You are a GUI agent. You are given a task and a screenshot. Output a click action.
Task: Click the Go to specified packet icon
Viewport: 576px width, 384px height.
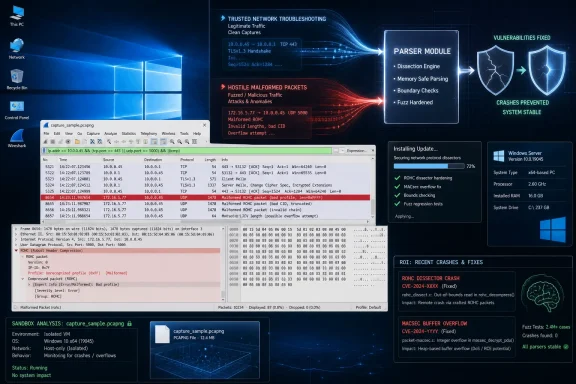click(131, 141)
